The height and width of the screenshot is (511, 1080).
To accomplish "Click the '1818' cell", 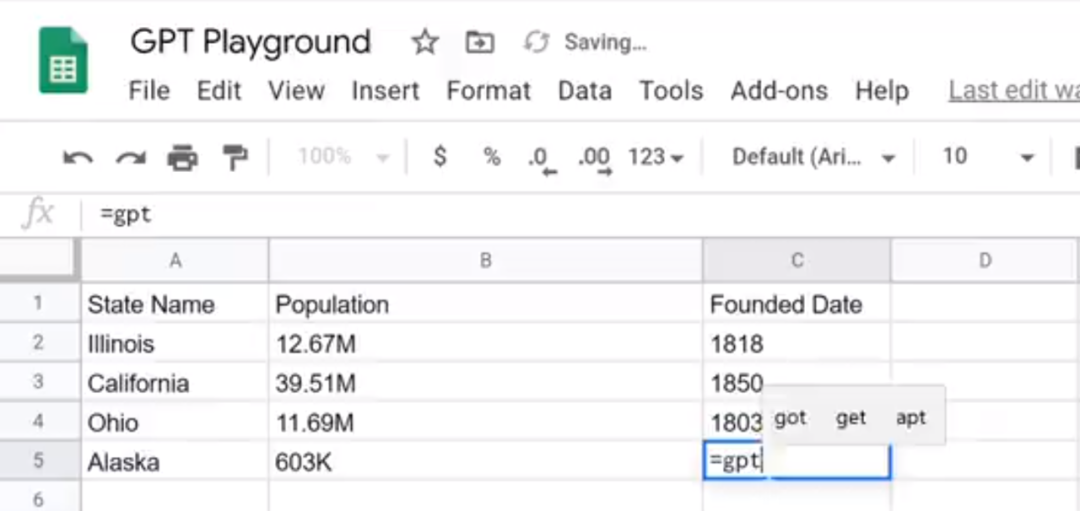I will (x=797, y=343).
